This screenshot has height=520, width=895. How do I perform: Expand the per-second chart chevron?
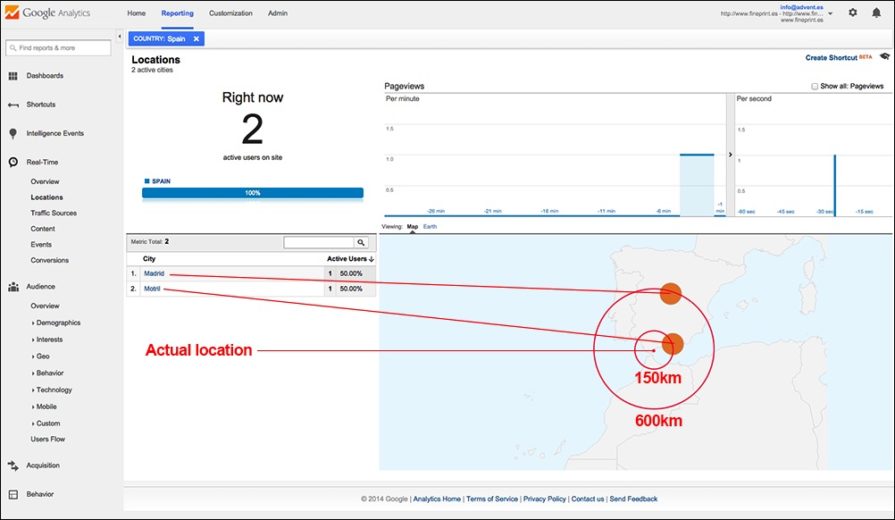pyautogui.click(x=730, y=155)
